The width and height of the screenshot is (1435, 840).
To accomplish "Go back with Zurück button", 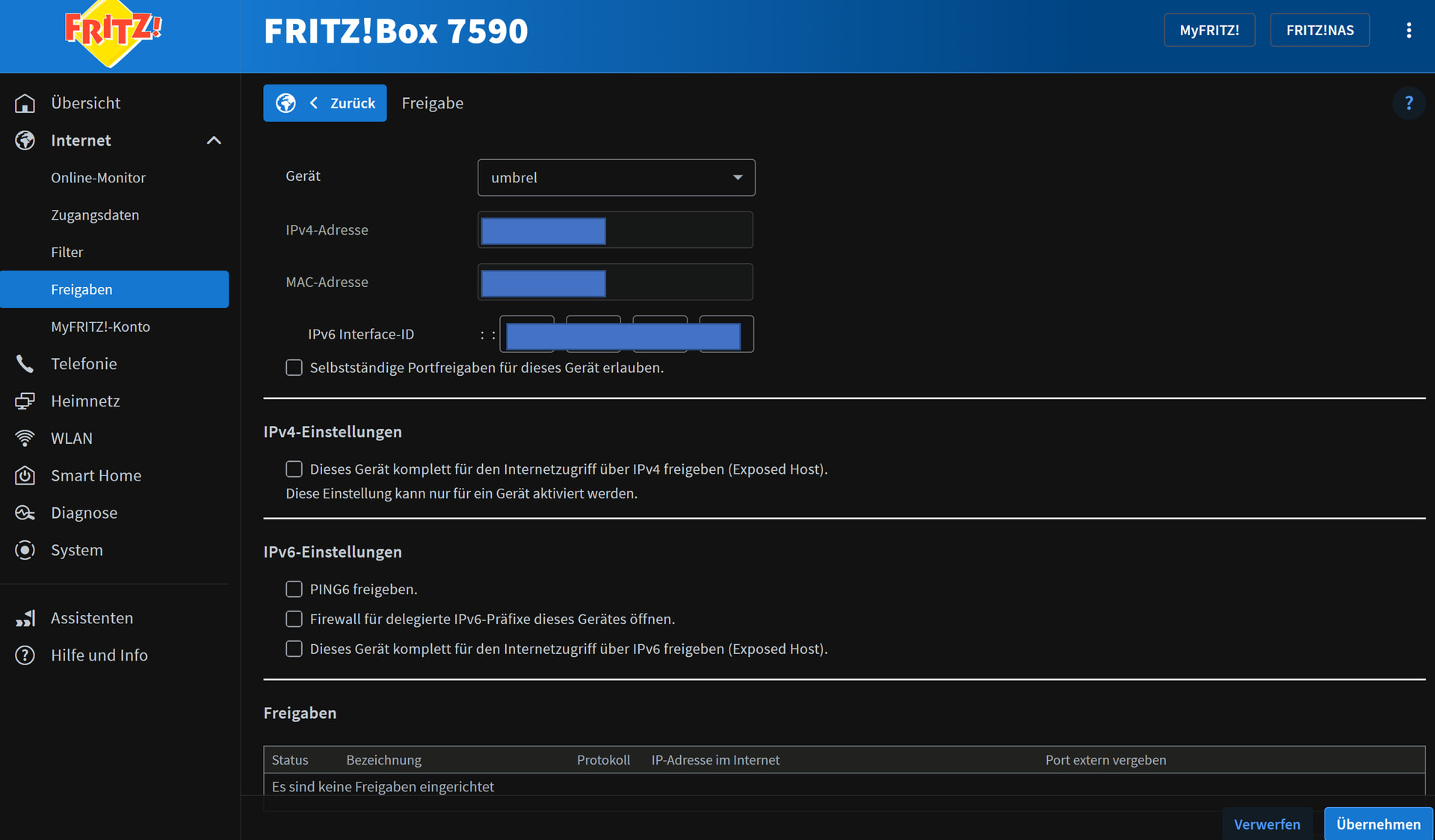I will tap(325, 103).
